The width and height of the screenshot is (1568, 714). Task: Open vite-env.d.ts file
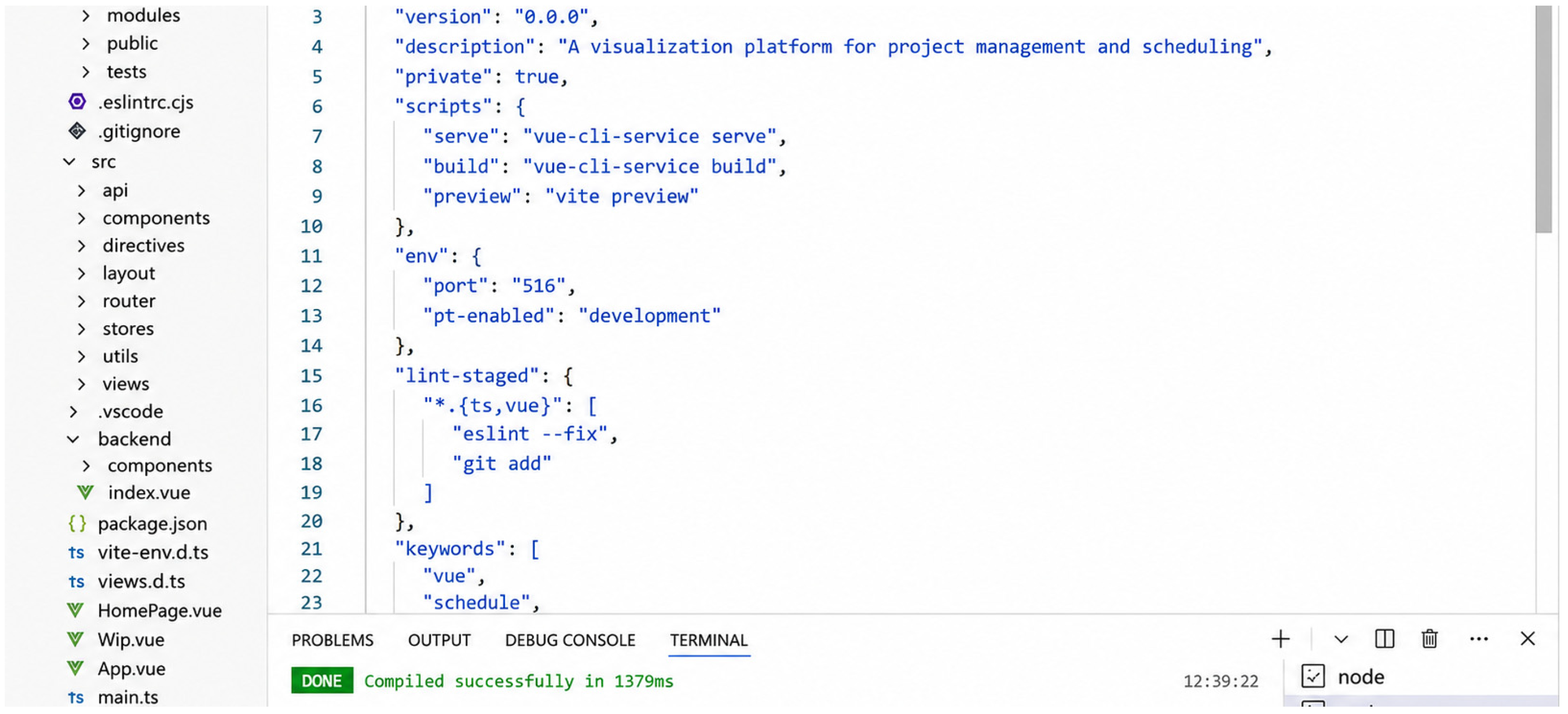[153, 553]
